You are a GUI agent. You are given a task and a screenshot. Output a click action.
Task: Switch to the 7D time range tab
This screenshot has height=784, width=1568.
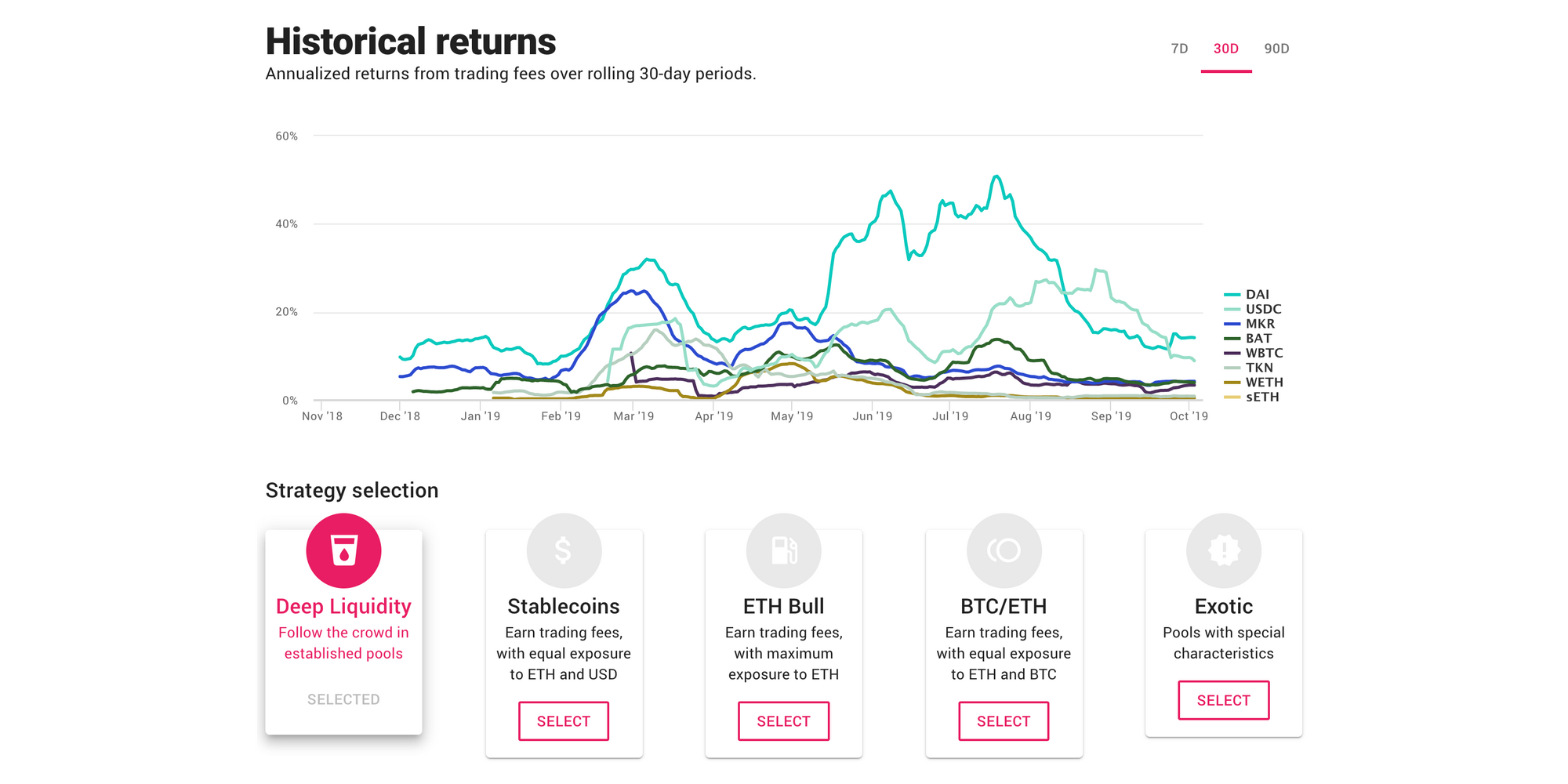pos(1179,49)
